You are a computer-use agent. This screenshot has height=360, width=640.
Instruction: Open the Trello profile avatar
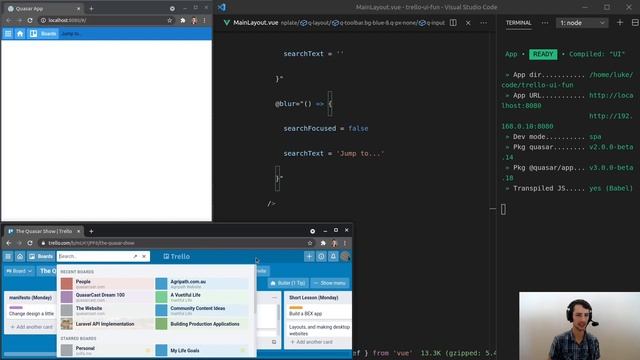click(x=345, y=256)
